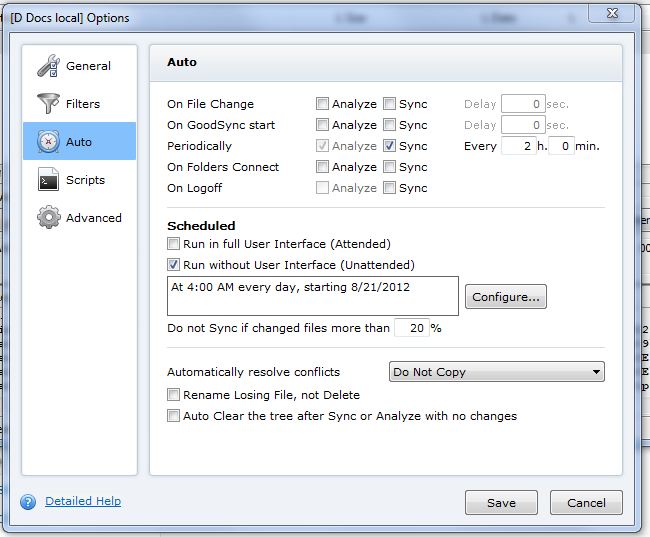Click the schedule description text box
The height and width of the screenshot is (537, 650).
pyautogui.click(x=313, y=296)
